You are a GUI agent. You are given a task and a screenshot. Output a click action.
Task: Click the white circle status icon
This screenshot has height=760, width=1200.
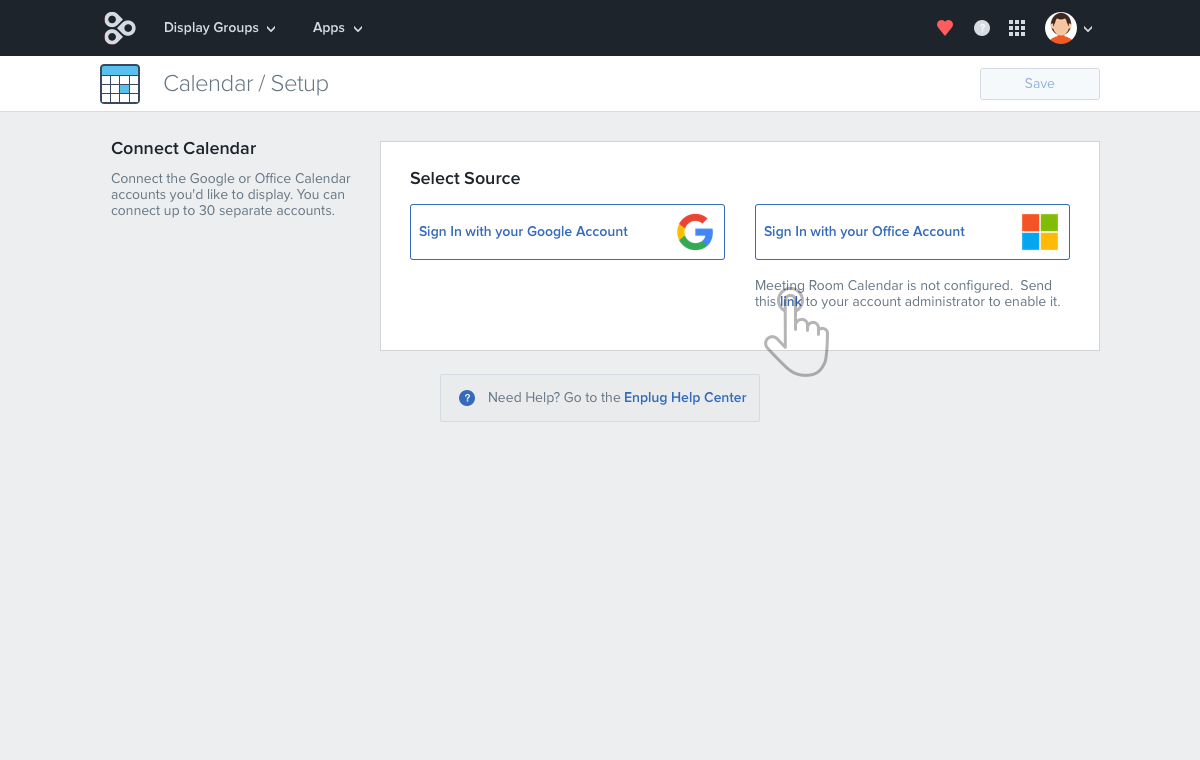pos(982,28)
